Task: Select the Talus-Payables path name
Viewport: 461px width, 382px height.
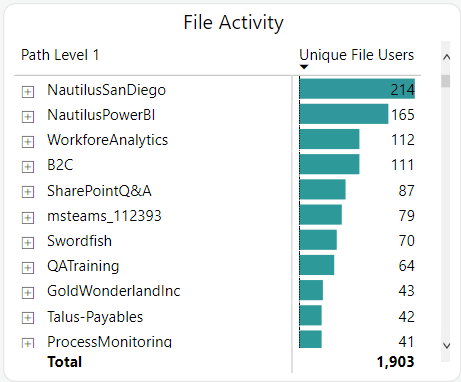Action: click(95, 317)
